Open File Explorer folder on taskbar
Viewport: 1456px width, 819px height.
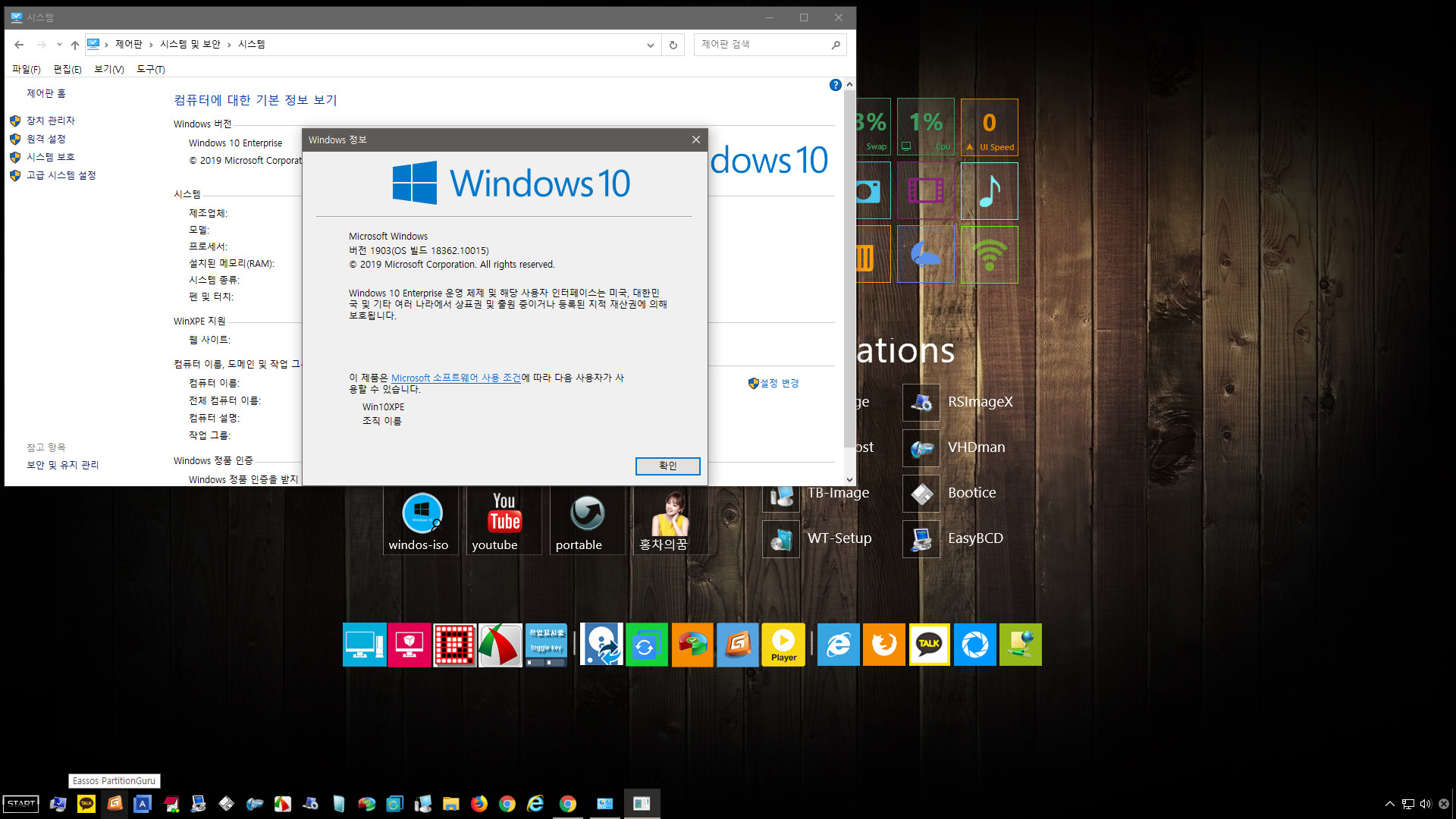451,804
